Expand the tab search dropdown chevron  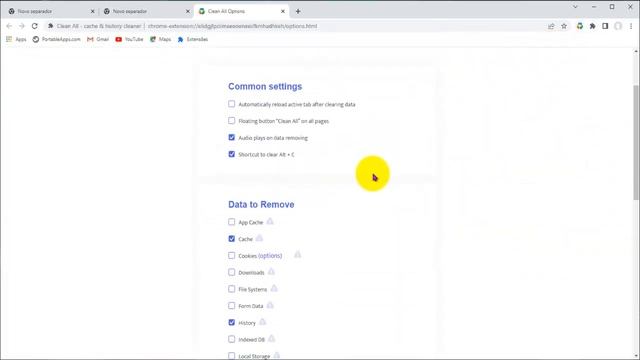[575, 7]
